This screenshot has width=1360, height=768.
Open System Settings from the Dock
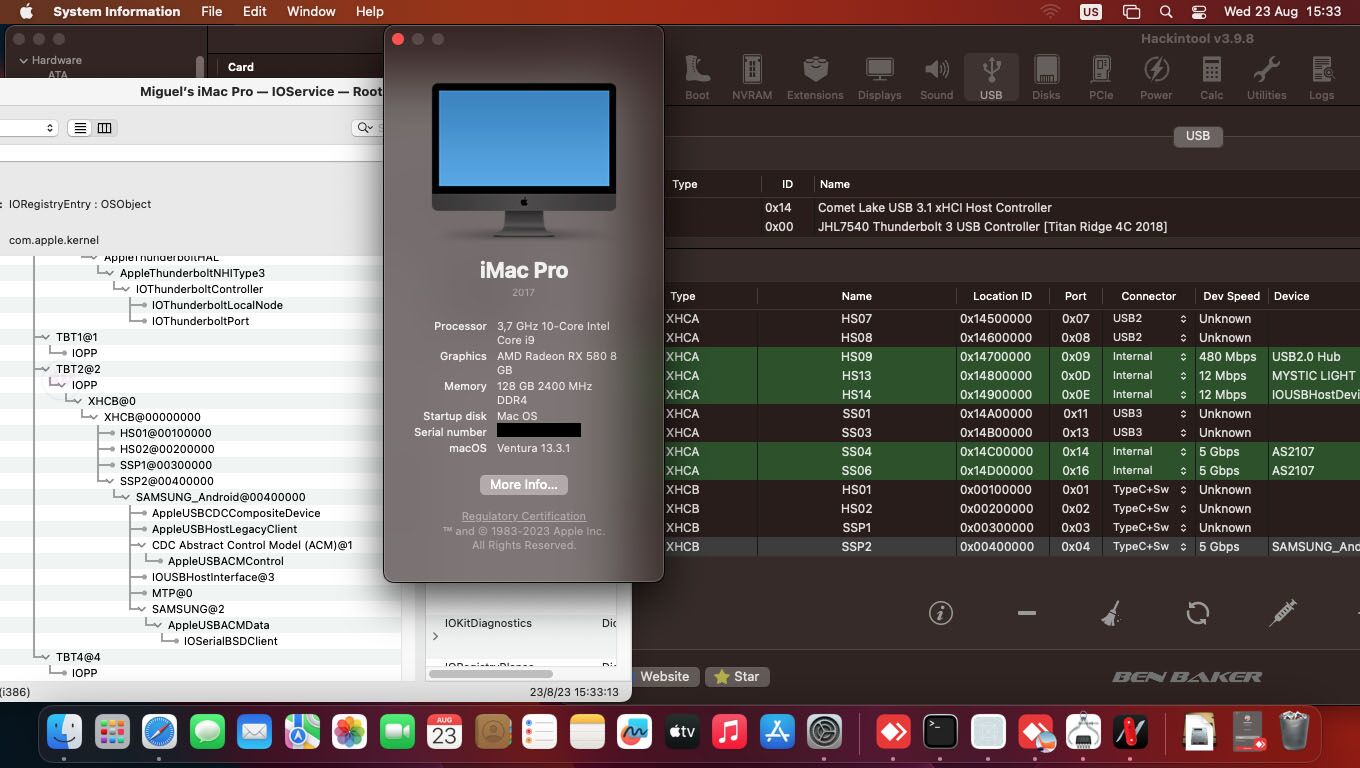tap(825, 732)
